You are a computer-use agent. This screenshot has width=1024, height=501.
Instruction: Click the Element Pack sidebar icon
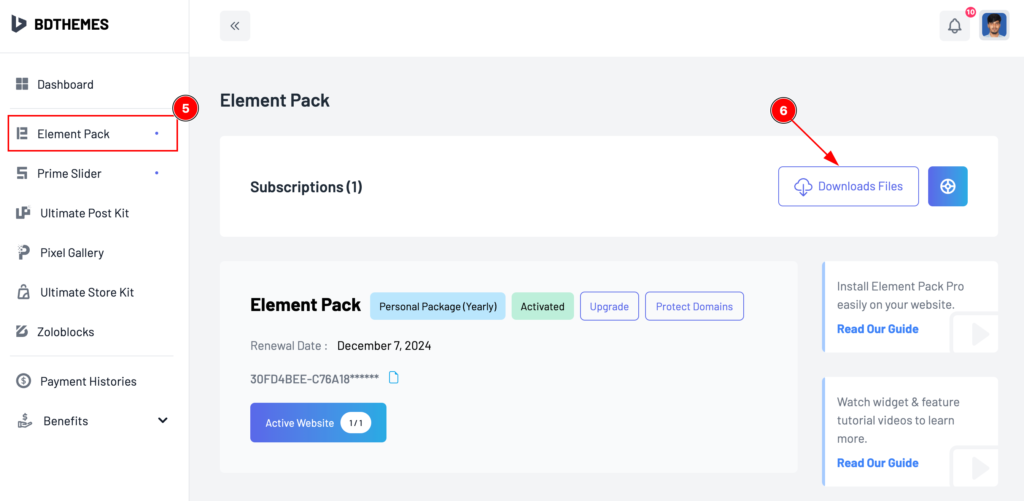tap(22, 134)
